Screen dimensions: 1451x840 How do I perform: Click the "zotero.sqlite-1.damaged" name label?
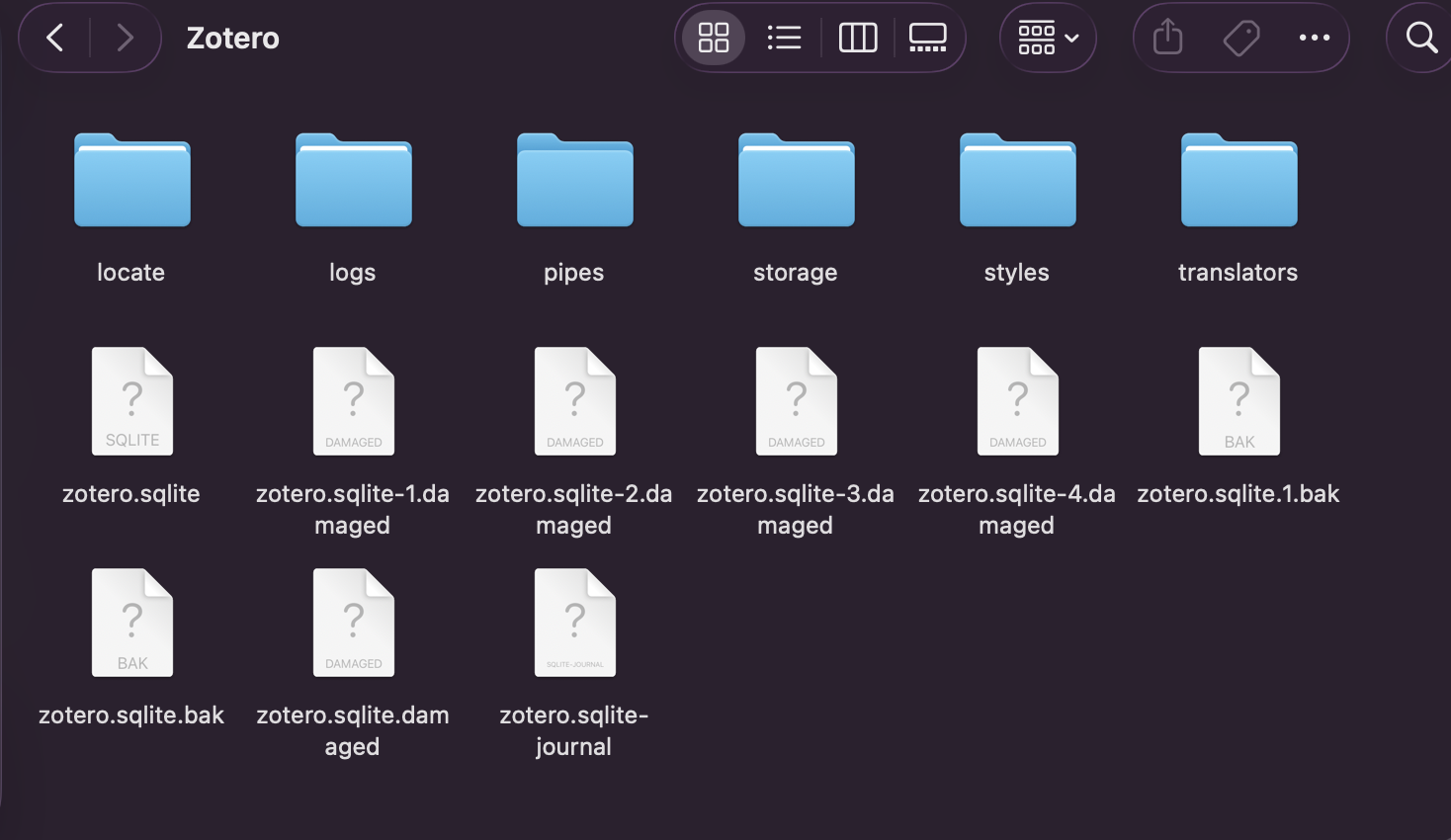click(x=353, y=510)
